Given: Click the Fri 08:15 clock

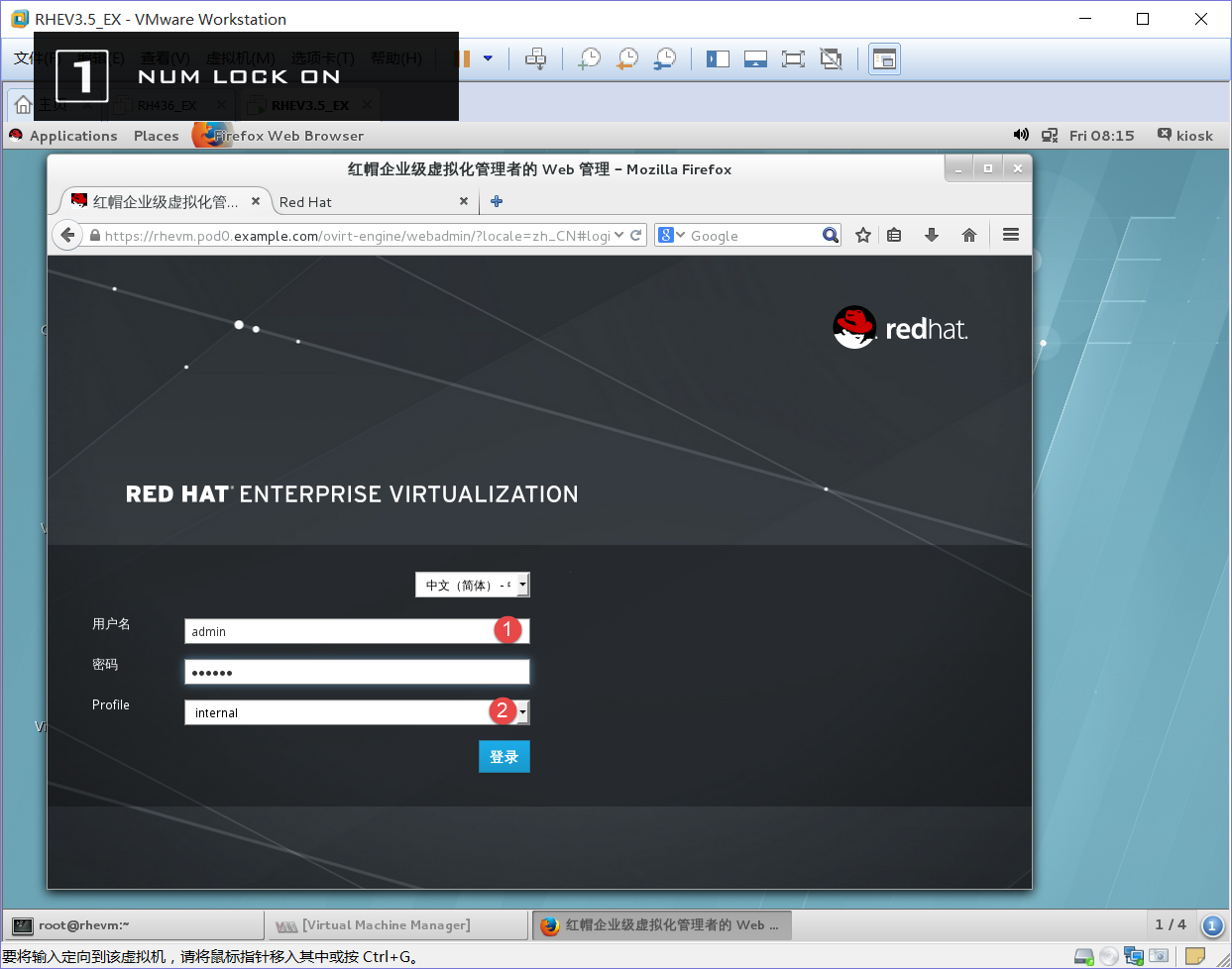Looking at the screenshot, I should [x=1101, y=136].
